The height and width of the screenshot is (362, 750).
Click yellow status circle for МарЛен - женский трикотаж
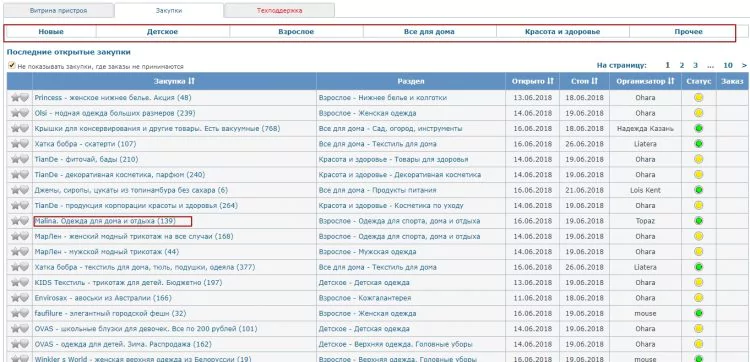698,236
